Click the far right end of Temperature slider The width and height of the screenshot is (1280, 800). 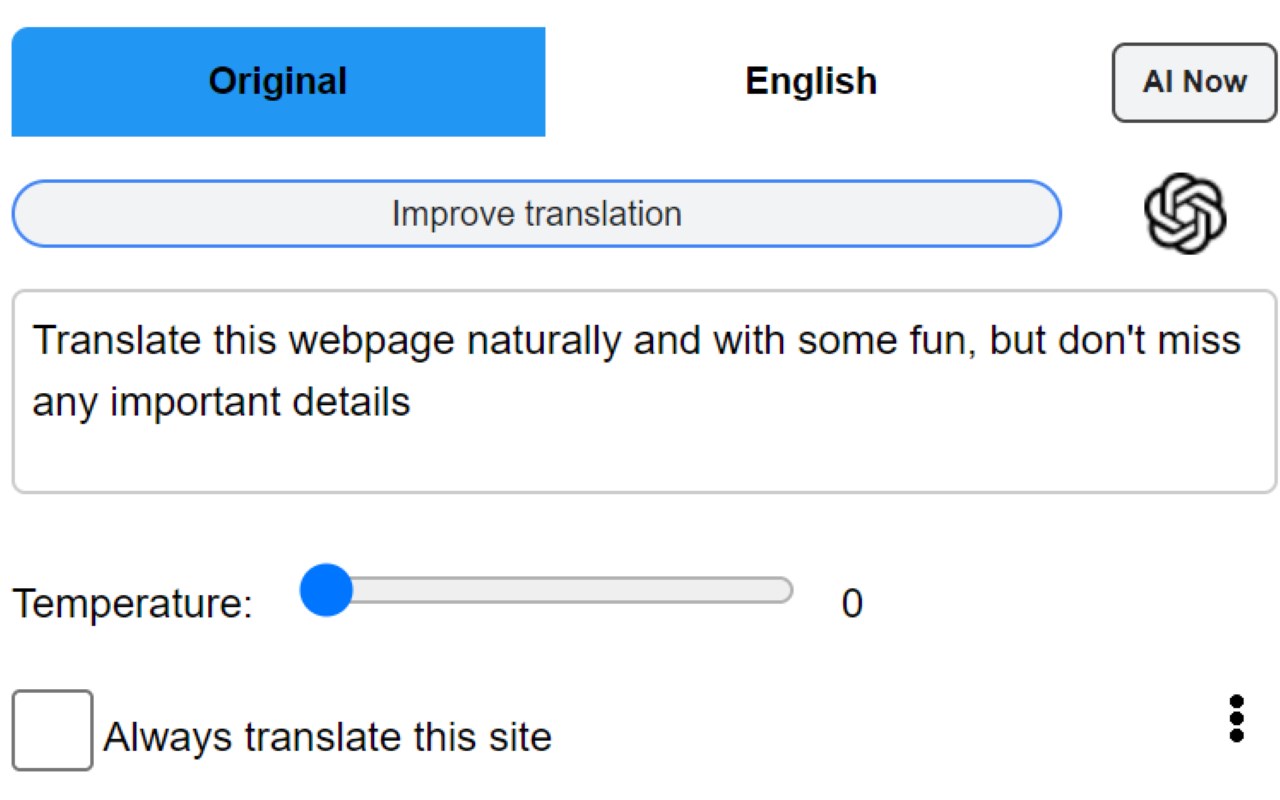pyautogui.click(x=786, y=591)
